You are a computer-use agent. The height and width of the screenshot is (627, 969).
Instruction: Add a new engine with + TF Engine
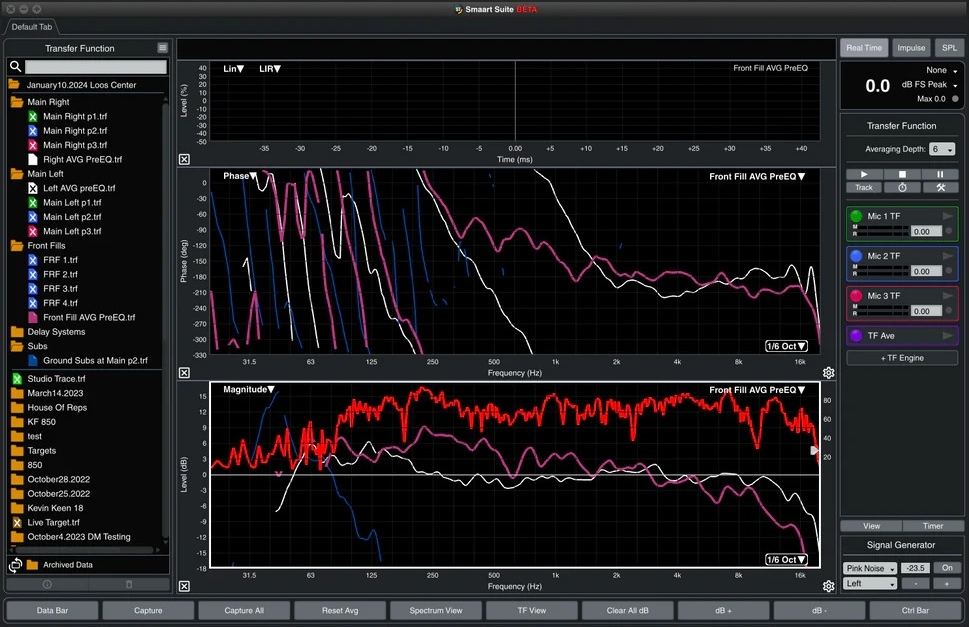pos(902,358)
